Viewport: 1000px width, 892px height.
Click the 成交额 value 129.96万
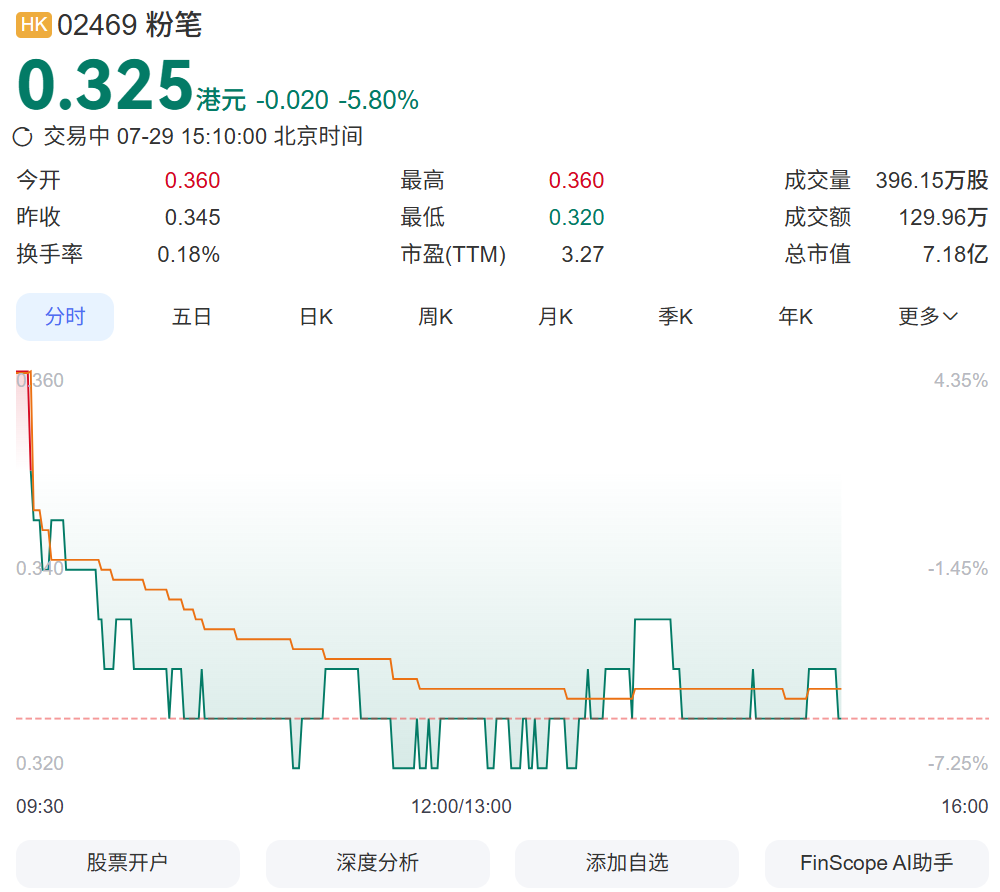click(943, 217)
